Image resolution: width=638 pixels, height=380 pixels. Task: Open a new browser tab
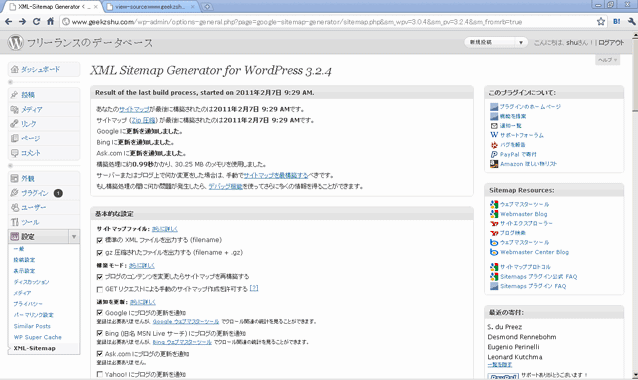207,7
